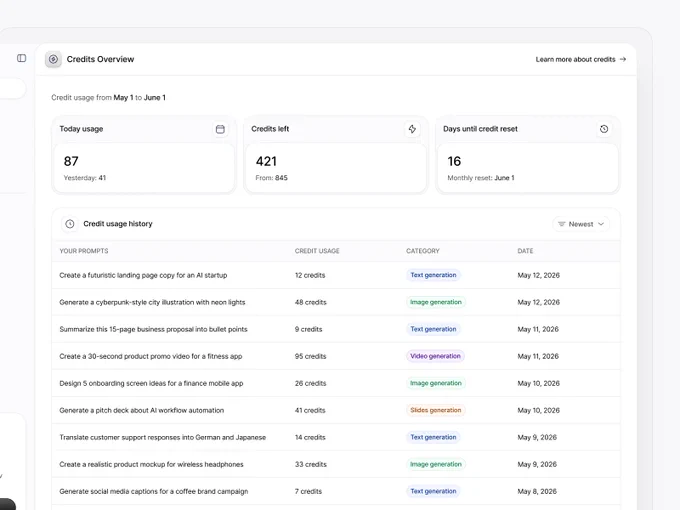Click the Credits left value 421
Image resolution: width=680 pixels, height=510 pixels.
coord(266,161)
